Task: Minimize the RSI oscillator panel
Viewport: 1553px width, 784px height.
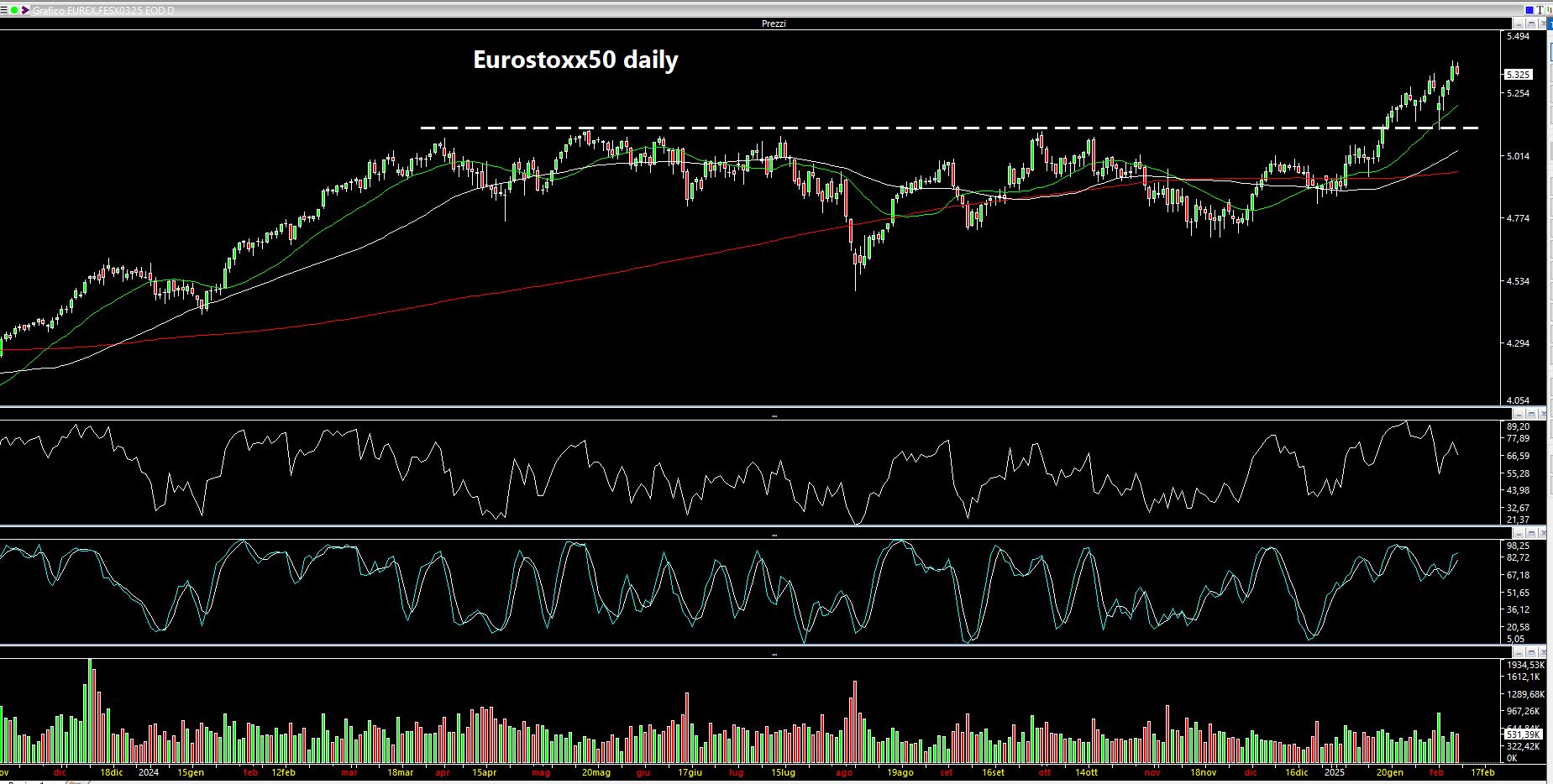Action: pyautogui.click(x=1519, y=415)
